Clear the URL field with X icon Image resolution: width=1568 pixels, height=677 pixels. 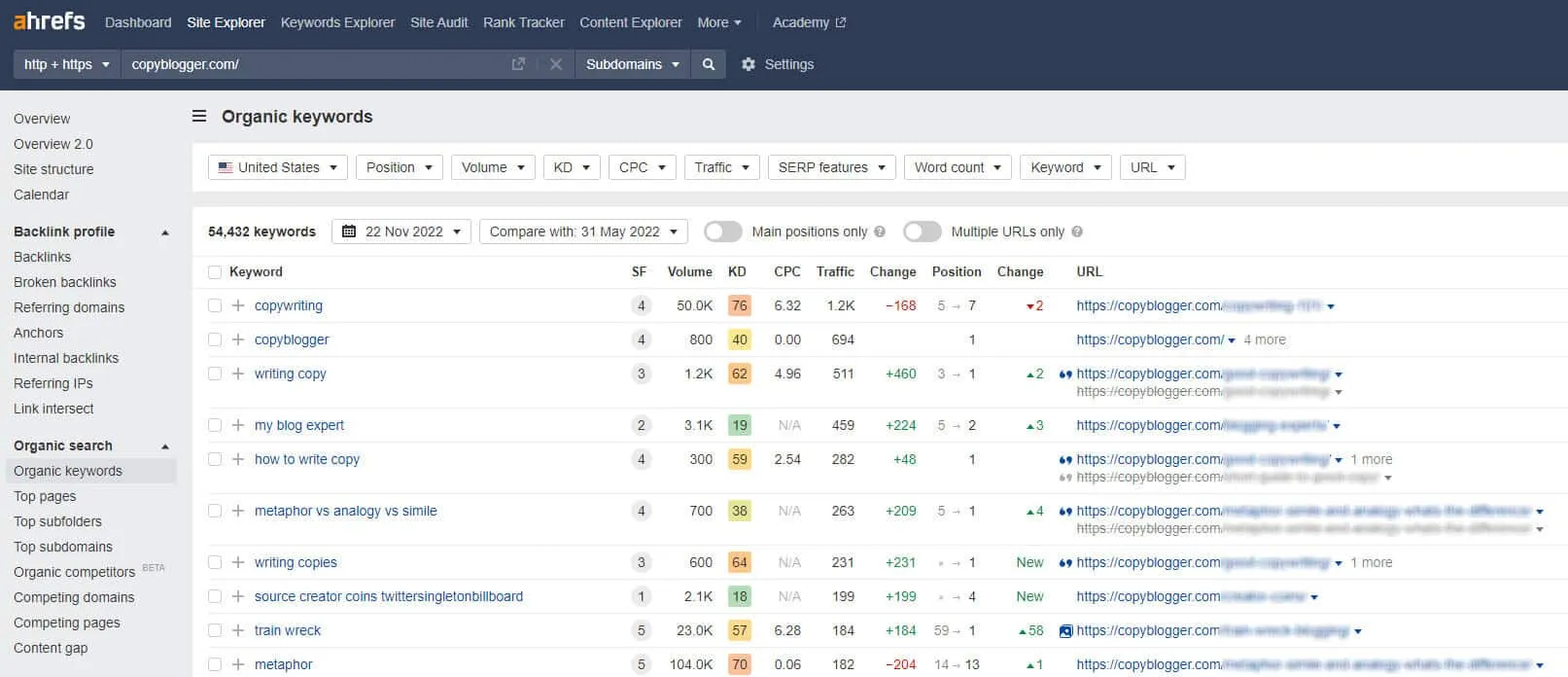click(x=556, y=64)
